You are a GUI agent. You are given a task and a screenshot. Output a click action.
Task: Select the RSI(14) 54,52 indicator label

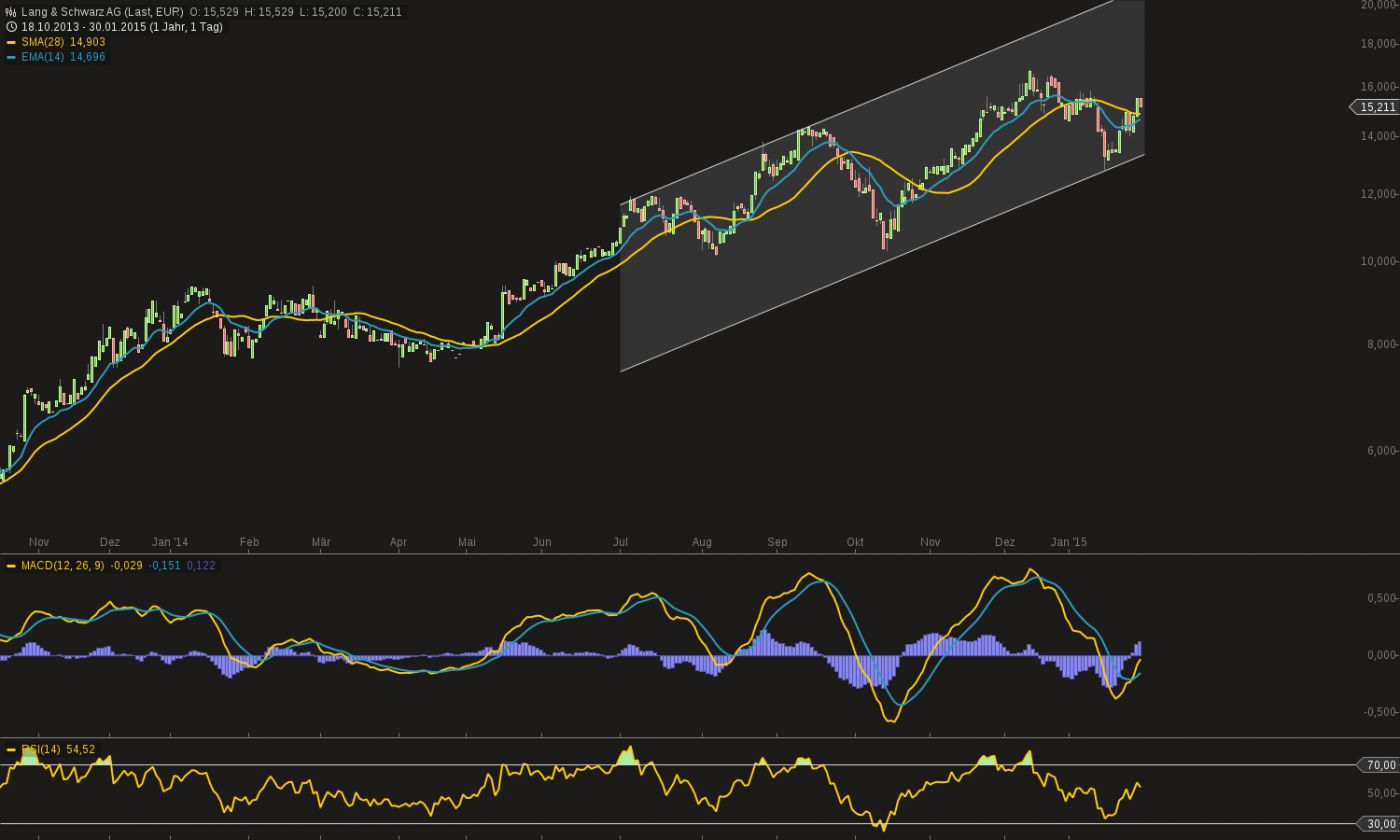58,749
